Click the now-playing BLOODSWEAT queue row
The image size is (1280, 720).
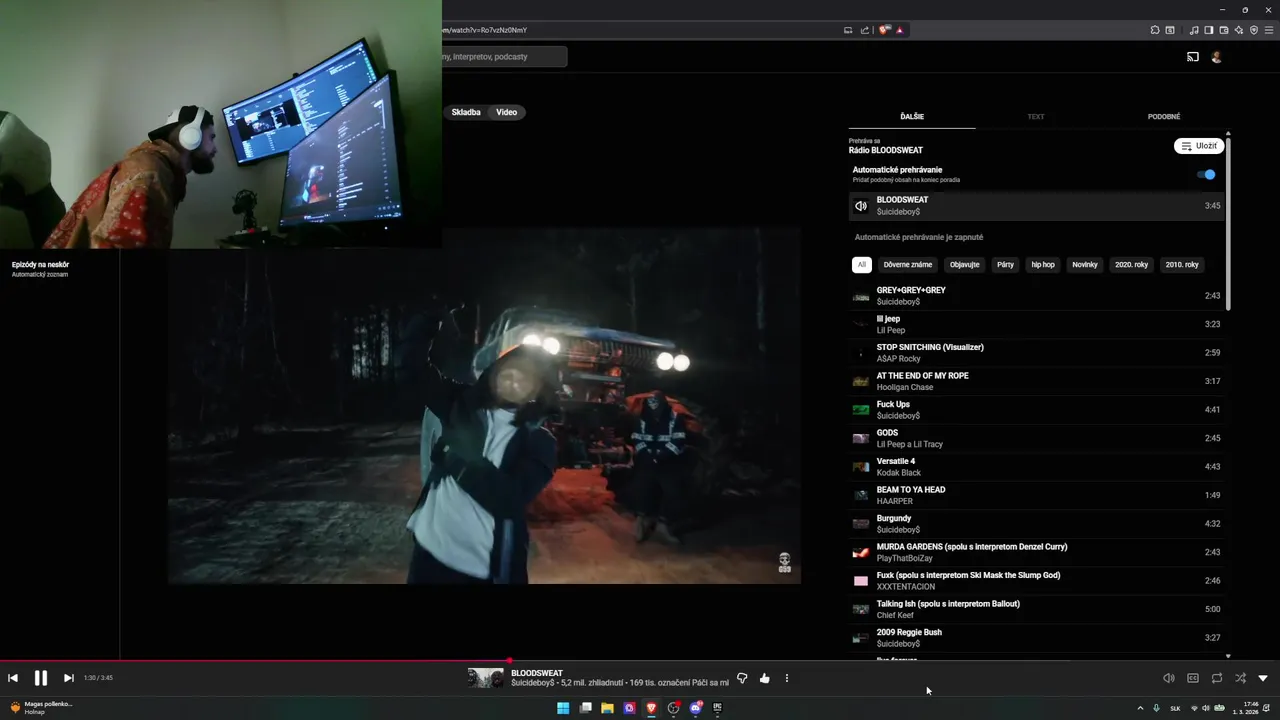[x=1037, y=205]
